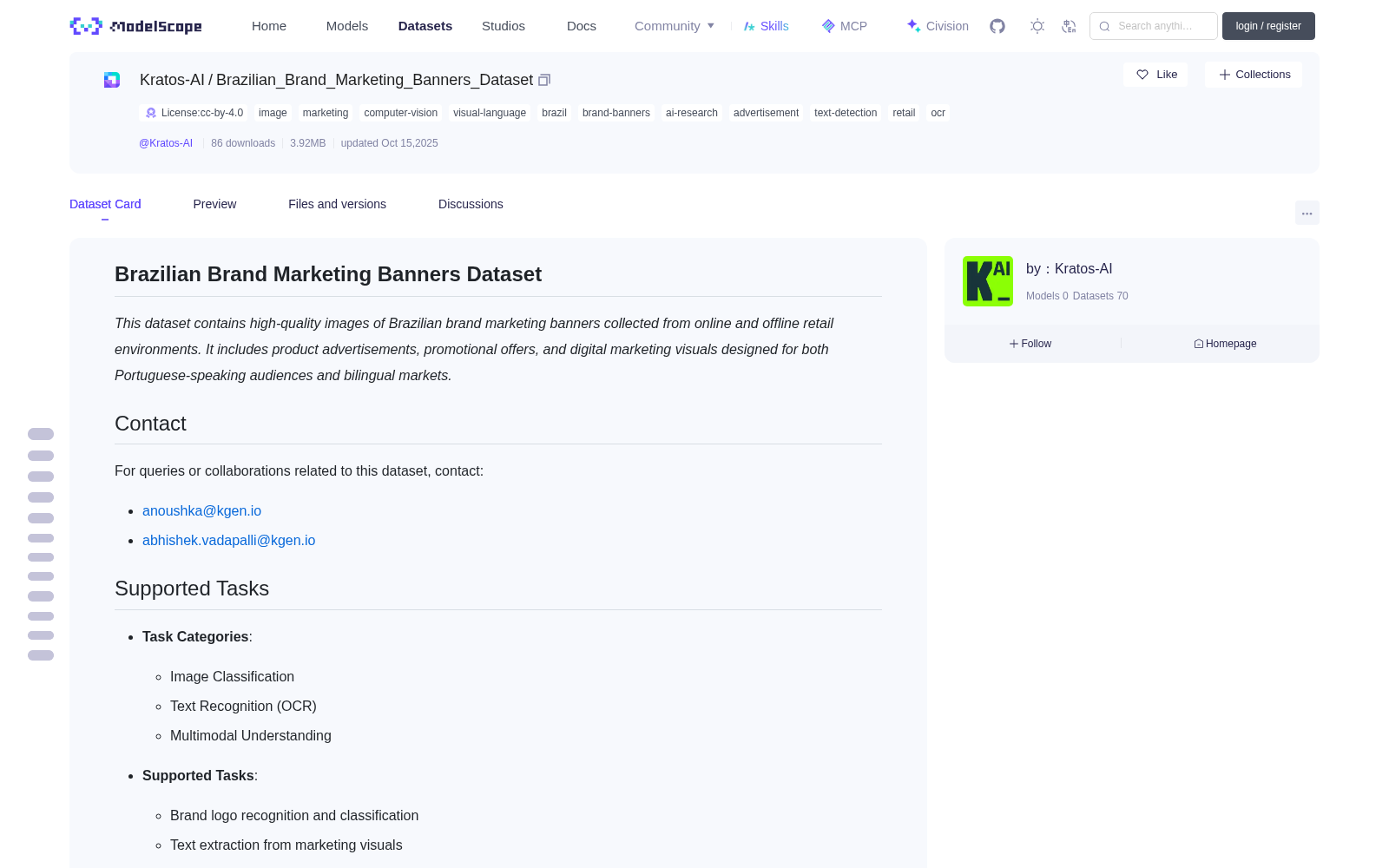This screenshot has height=868, width=1389.
Task: Click the dataset cube icon beside Kratos-AI
Action: click(x=112, y=80)
